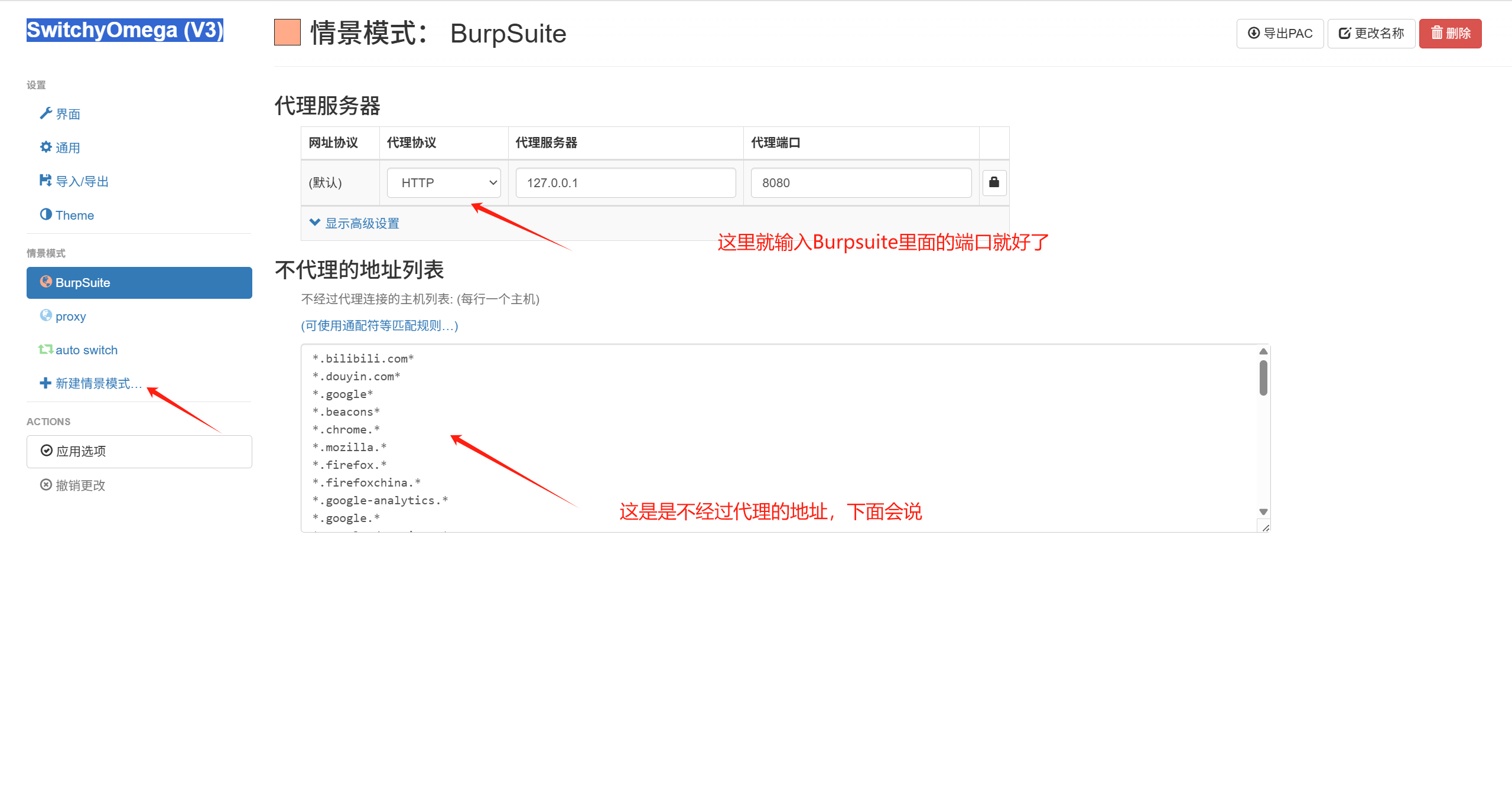The width and height of the screenshot is (1512, 796).
Task: Click the bypass list scrollbar down arrow
Action: pos(1263,512)
